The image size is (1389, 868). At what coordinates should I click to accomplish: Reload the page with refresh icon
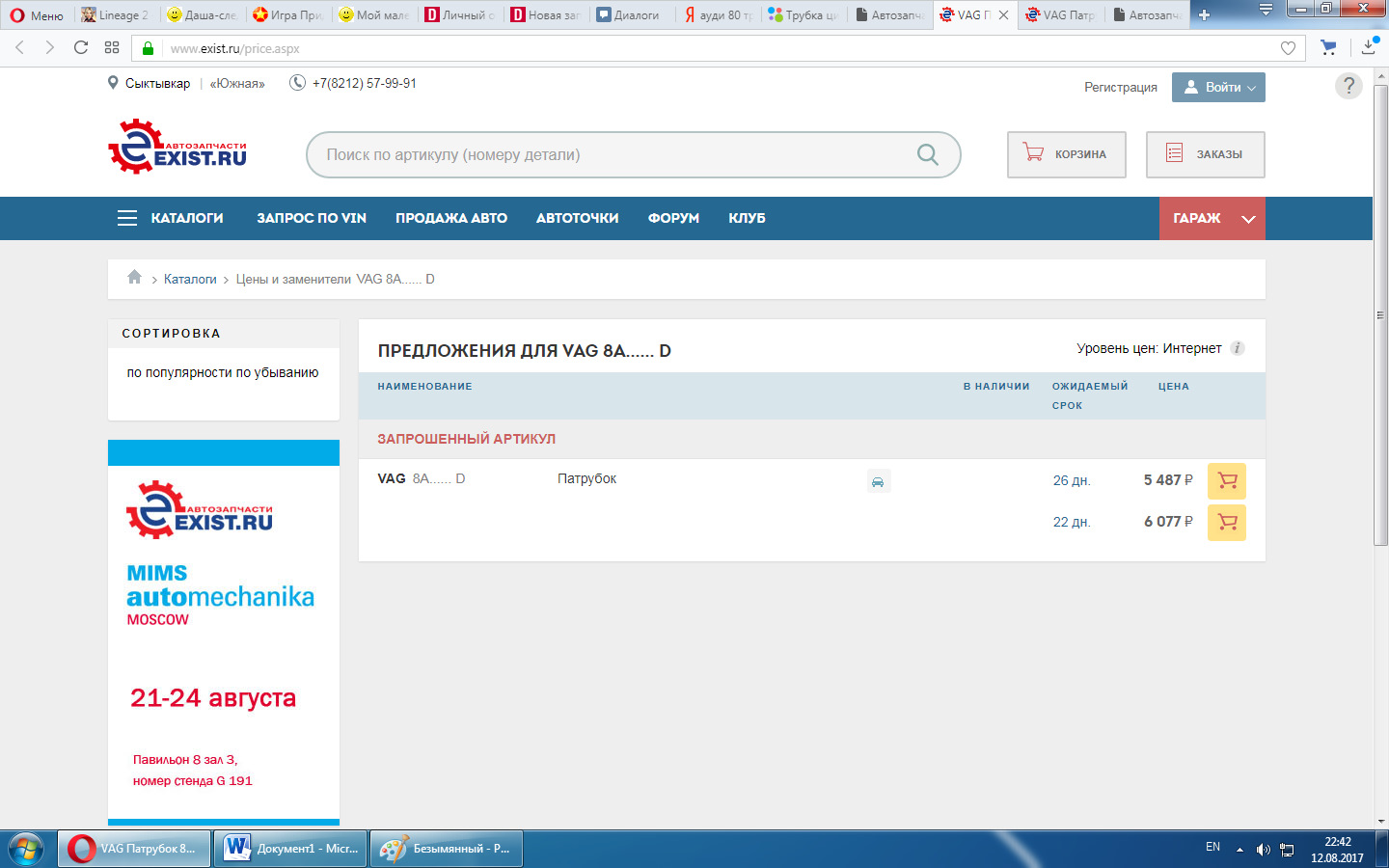(x=81, y=47)
